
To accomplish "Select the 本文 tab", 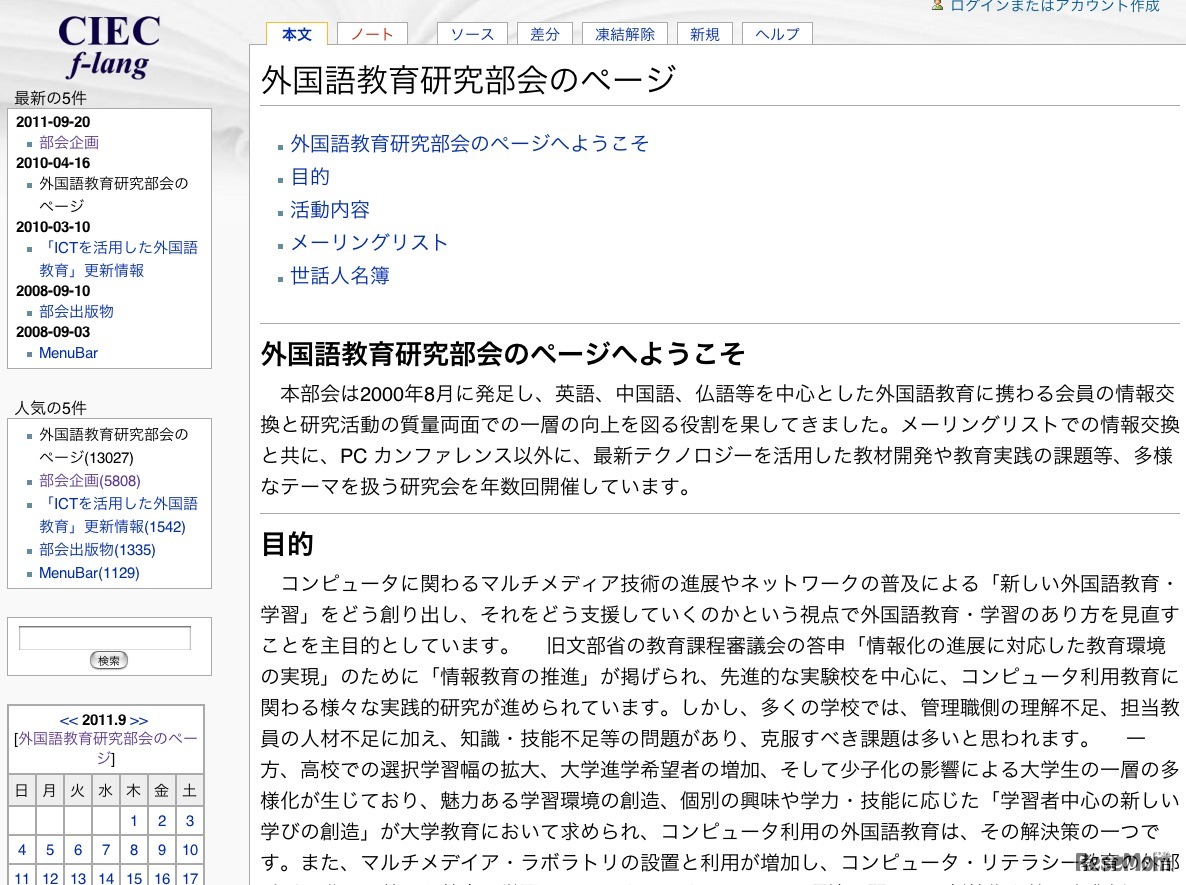I will point(296,33).
